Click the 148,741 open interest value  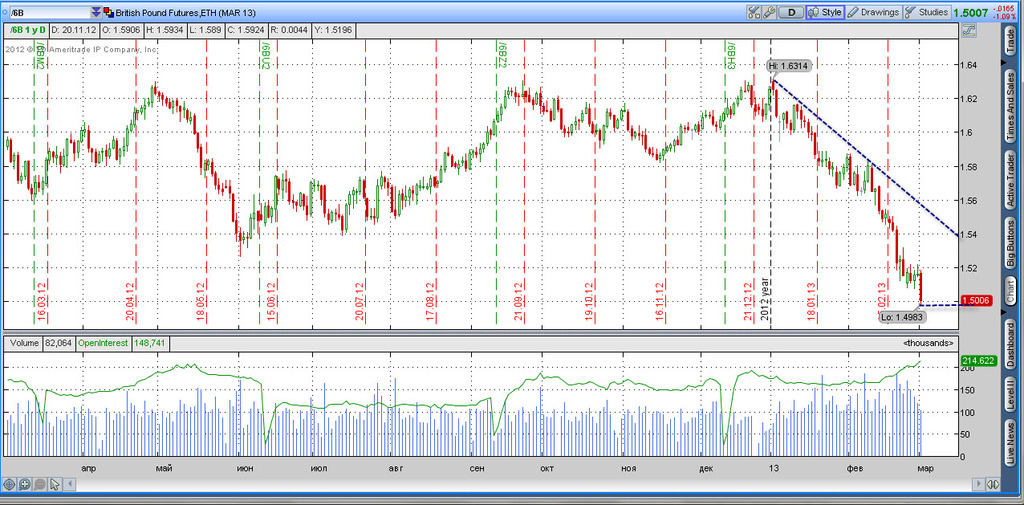click(x=149, y=342)
